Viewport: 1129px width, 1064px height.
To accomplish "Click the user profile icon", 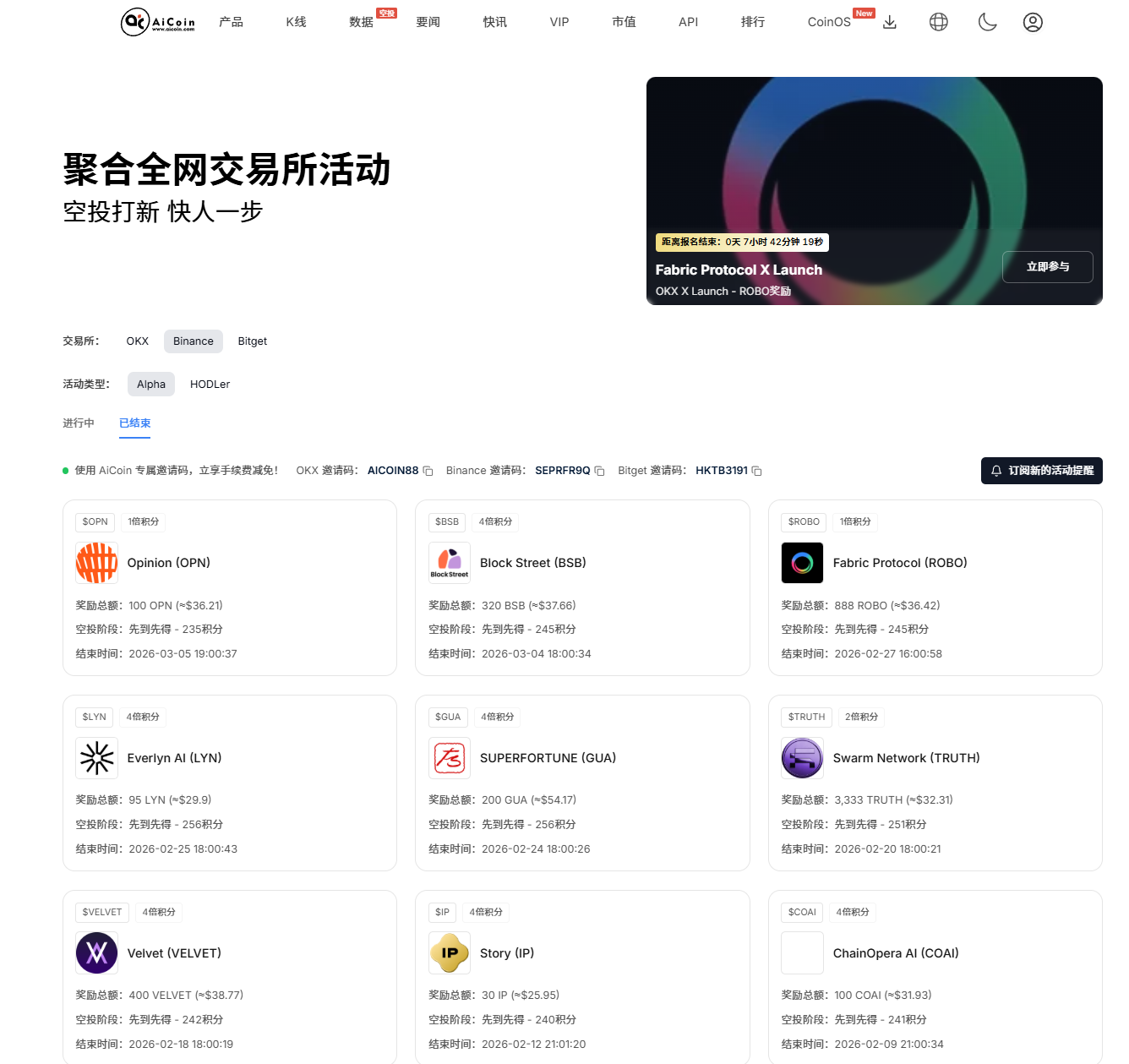I will pos(1033,22).
